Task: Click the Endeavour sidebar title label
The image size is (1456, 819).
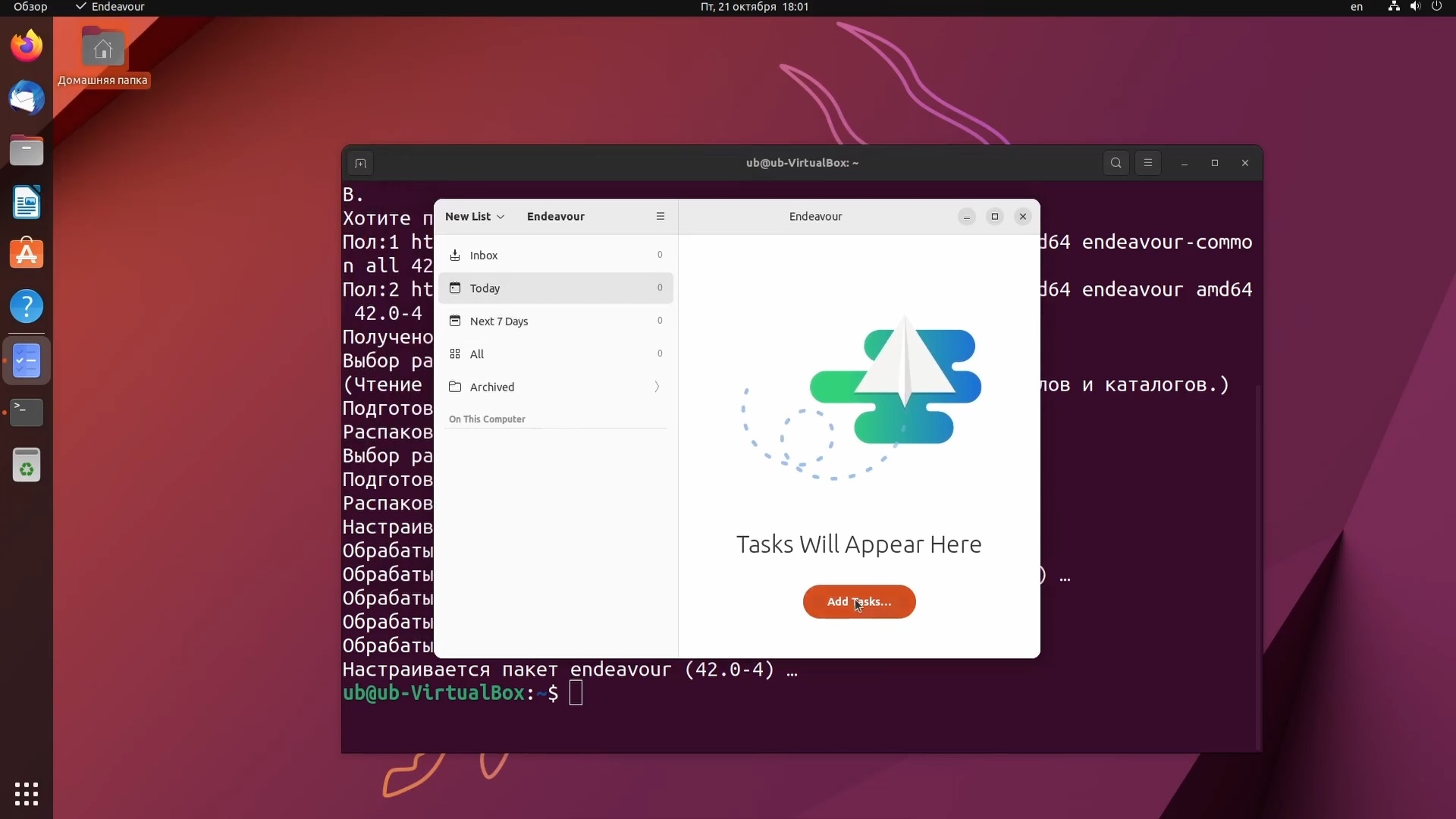Action: pyautogui.click(x=556, y=216)
